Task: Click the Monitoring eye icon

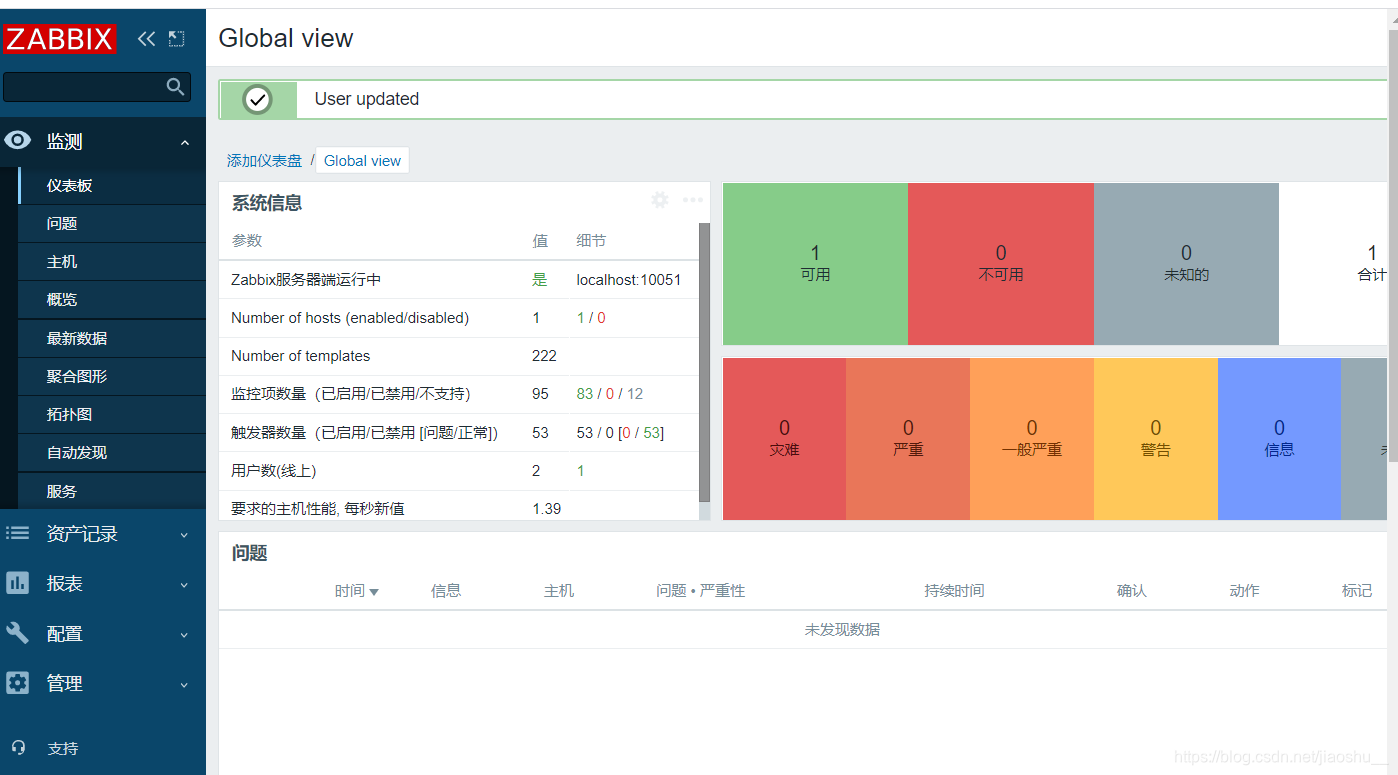Action: pos(18,141)
